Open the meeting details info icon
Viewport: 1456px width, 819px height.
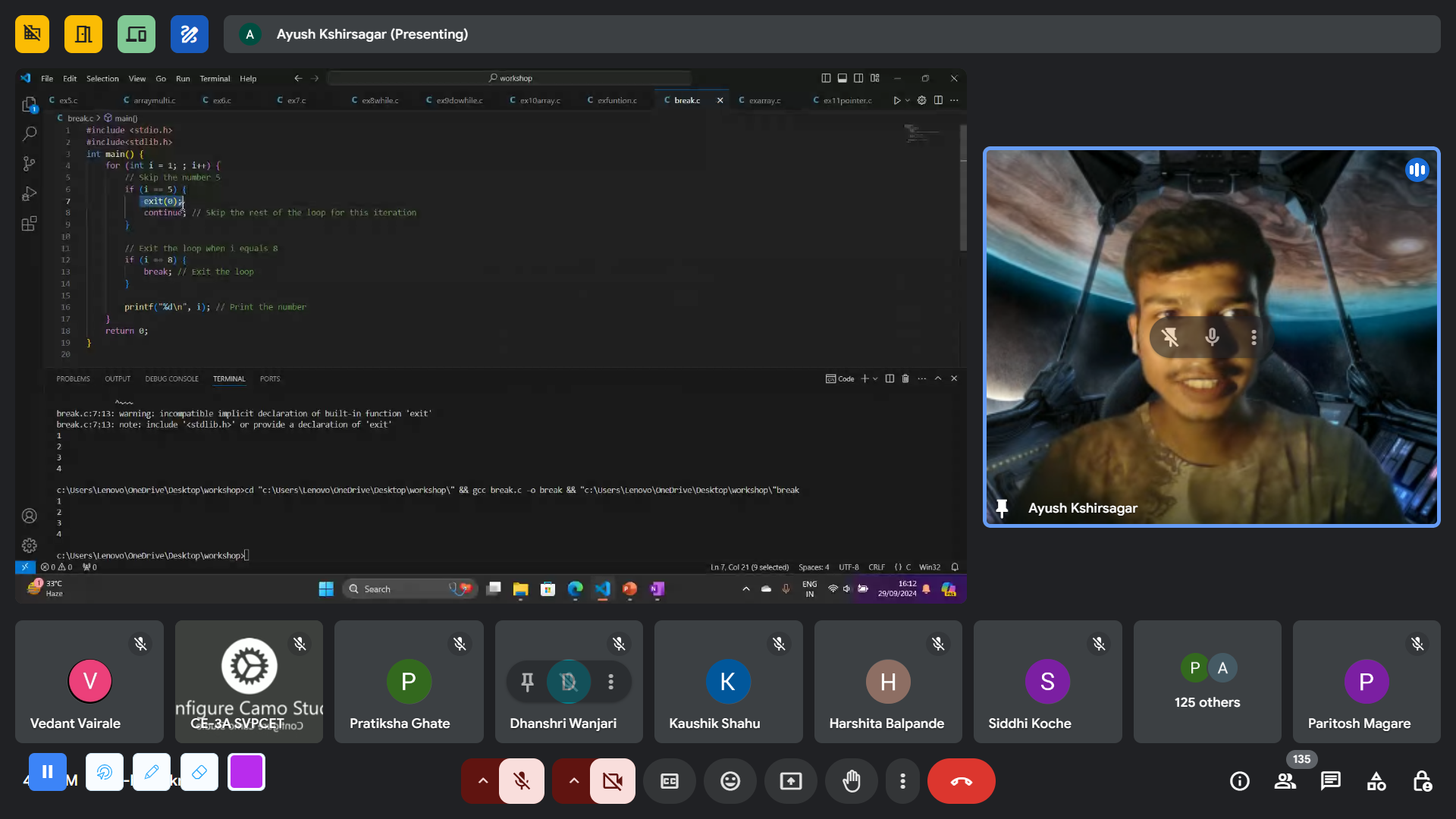pos(1239,781)
